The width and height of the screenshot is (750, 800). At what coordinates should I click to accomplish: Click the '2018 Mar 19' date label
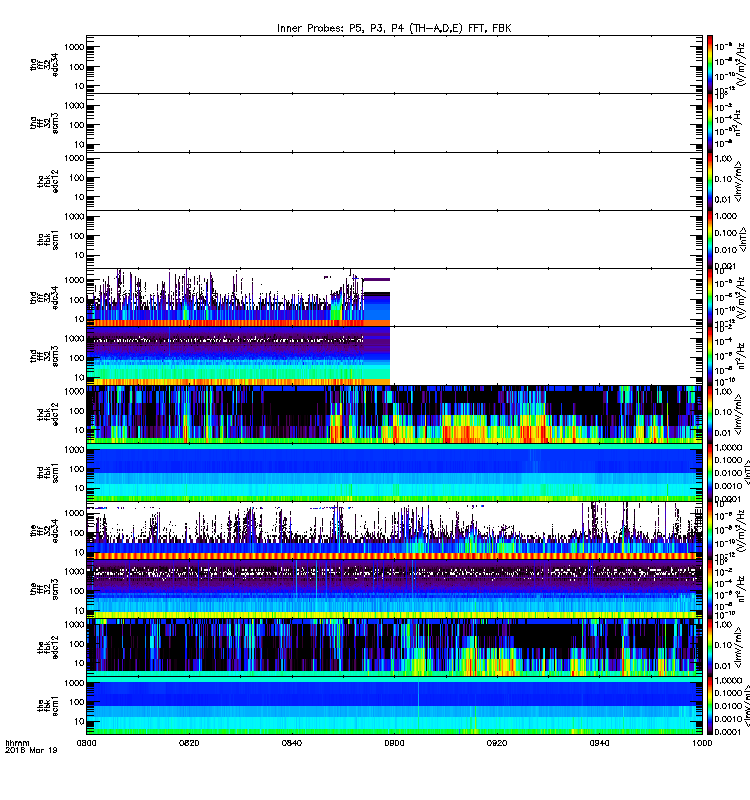31,751
